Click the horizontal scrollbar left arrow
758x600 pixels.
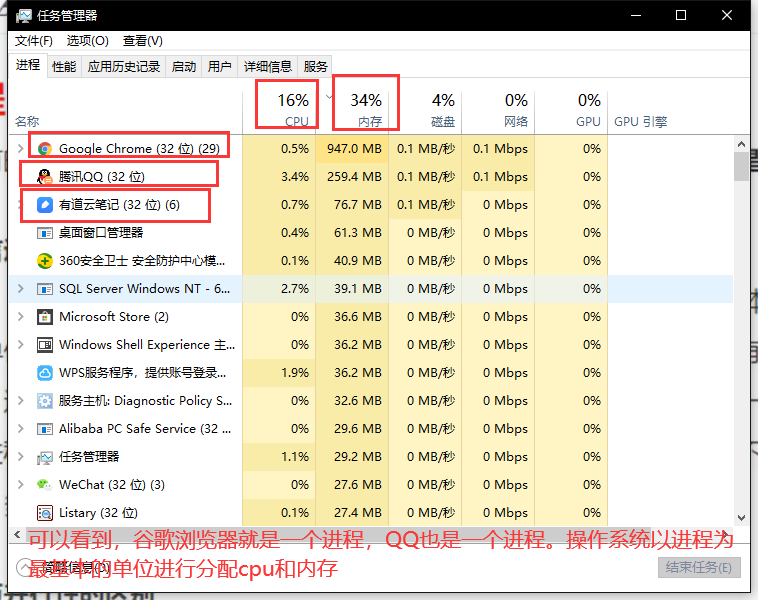point(17,534)
